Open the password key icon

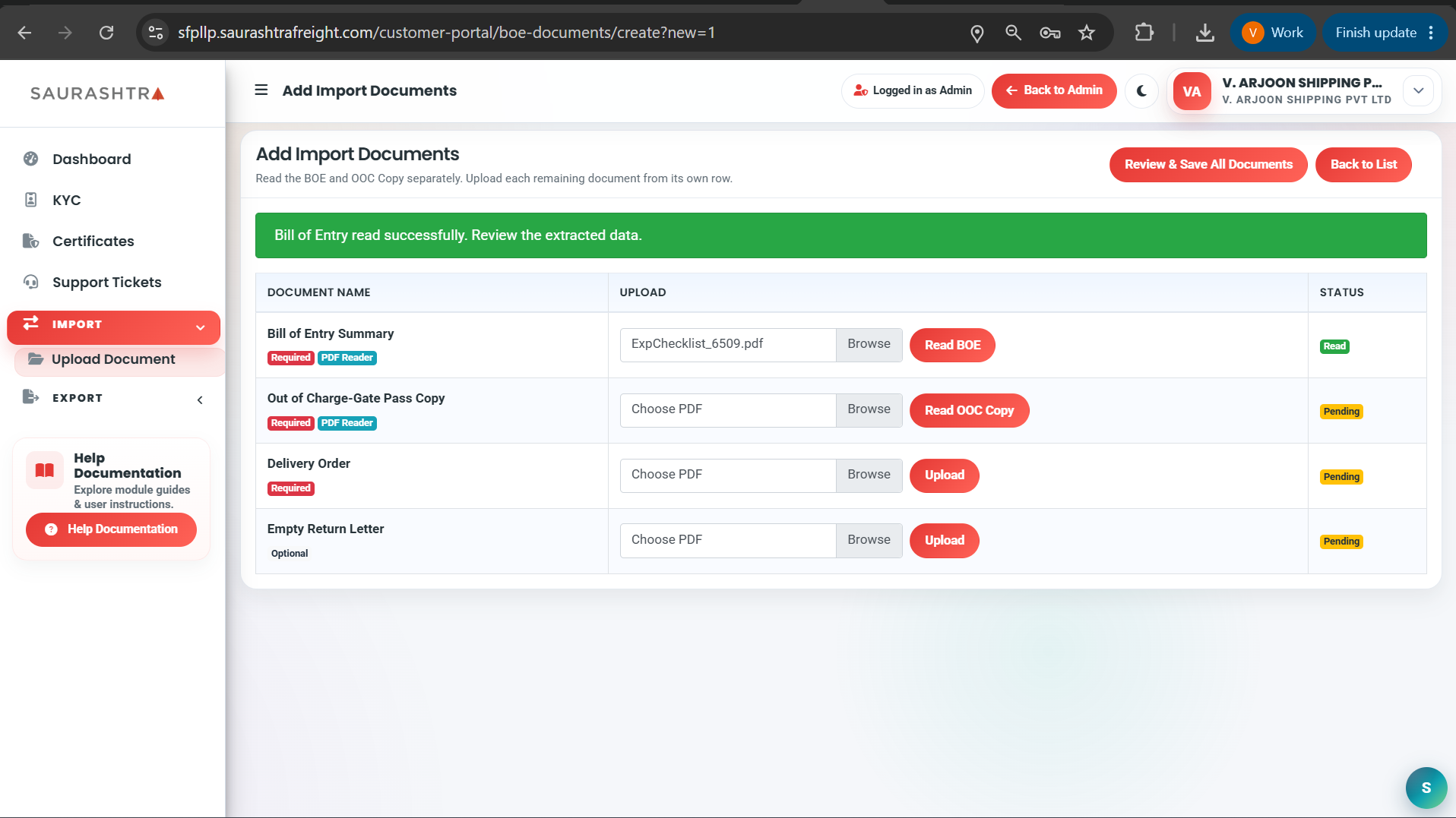tap(1050, 33)
